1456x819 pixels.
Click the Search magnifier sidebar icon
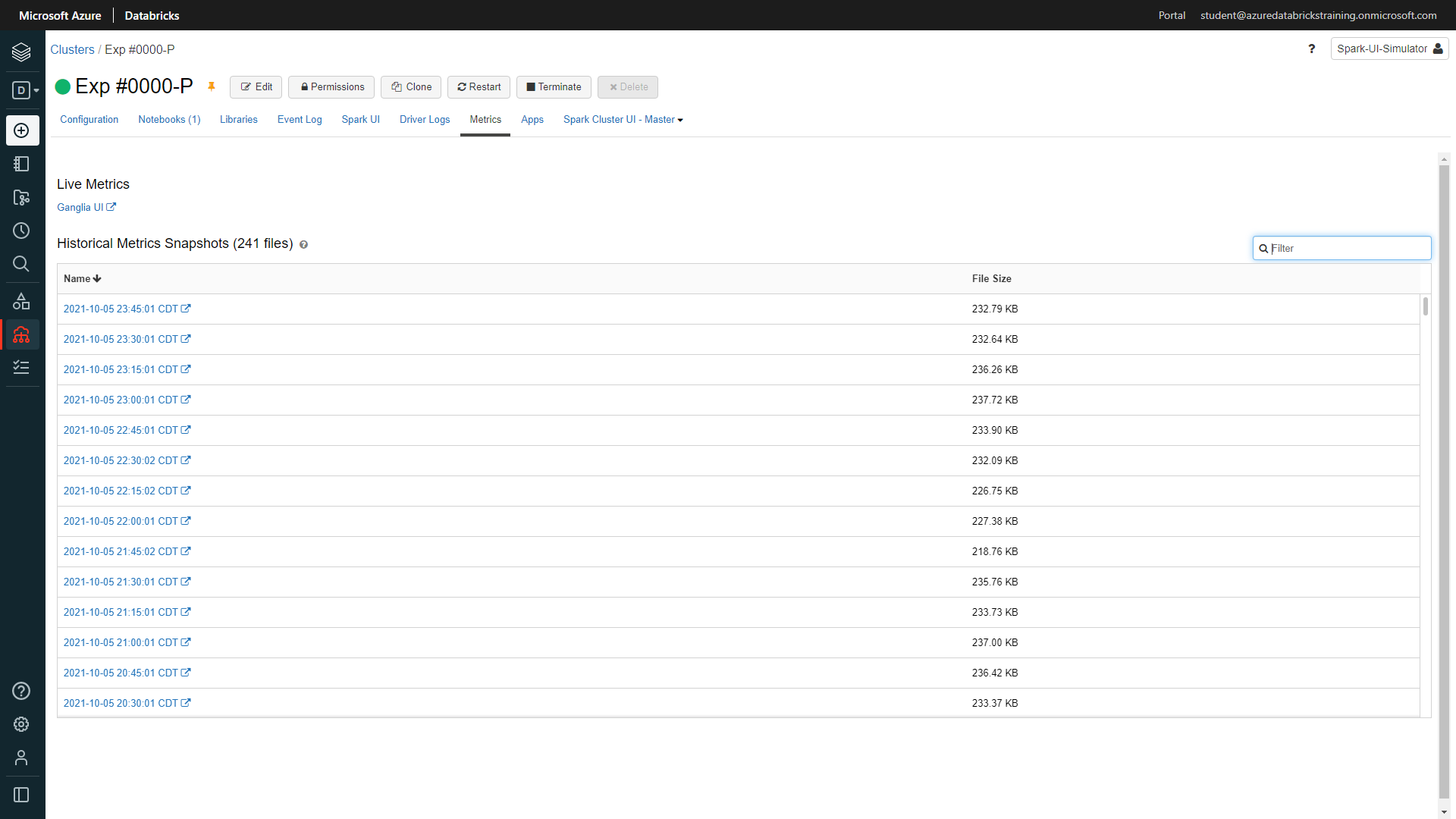coord(21,264)
